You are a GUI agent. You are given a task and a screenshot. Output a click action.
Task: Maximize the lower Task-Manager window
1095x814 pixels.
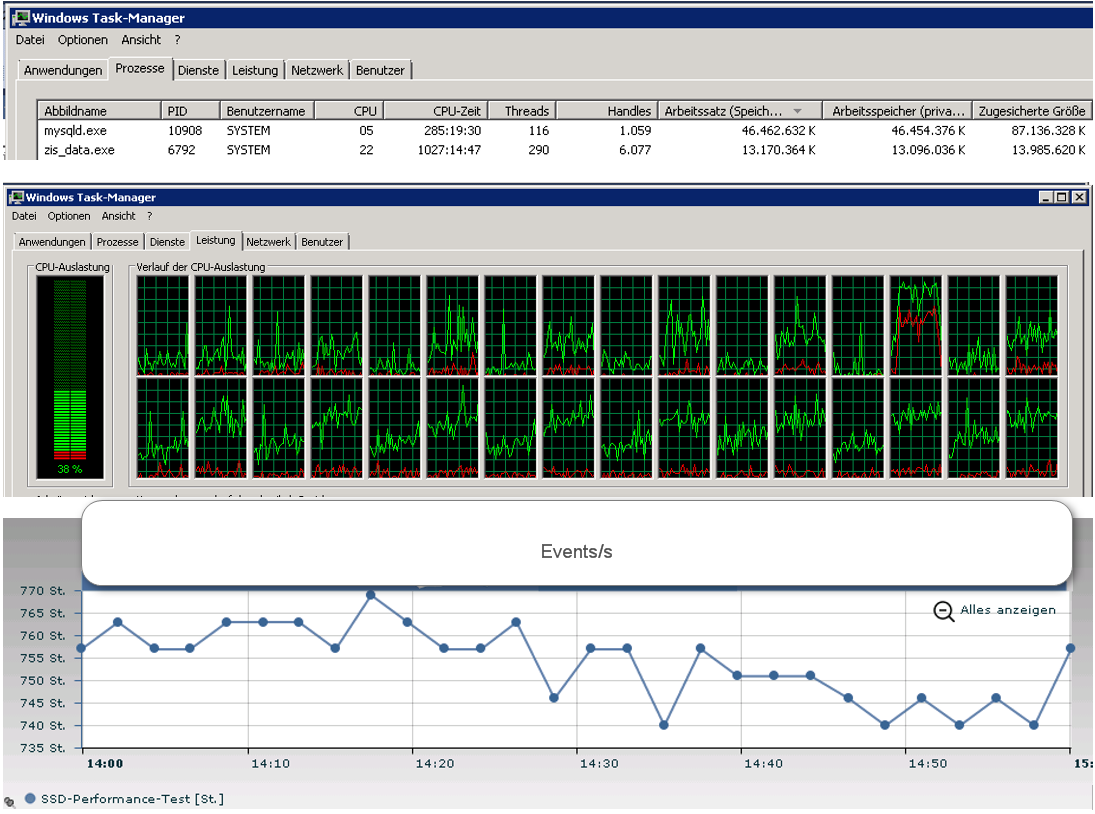(1062, 198)
